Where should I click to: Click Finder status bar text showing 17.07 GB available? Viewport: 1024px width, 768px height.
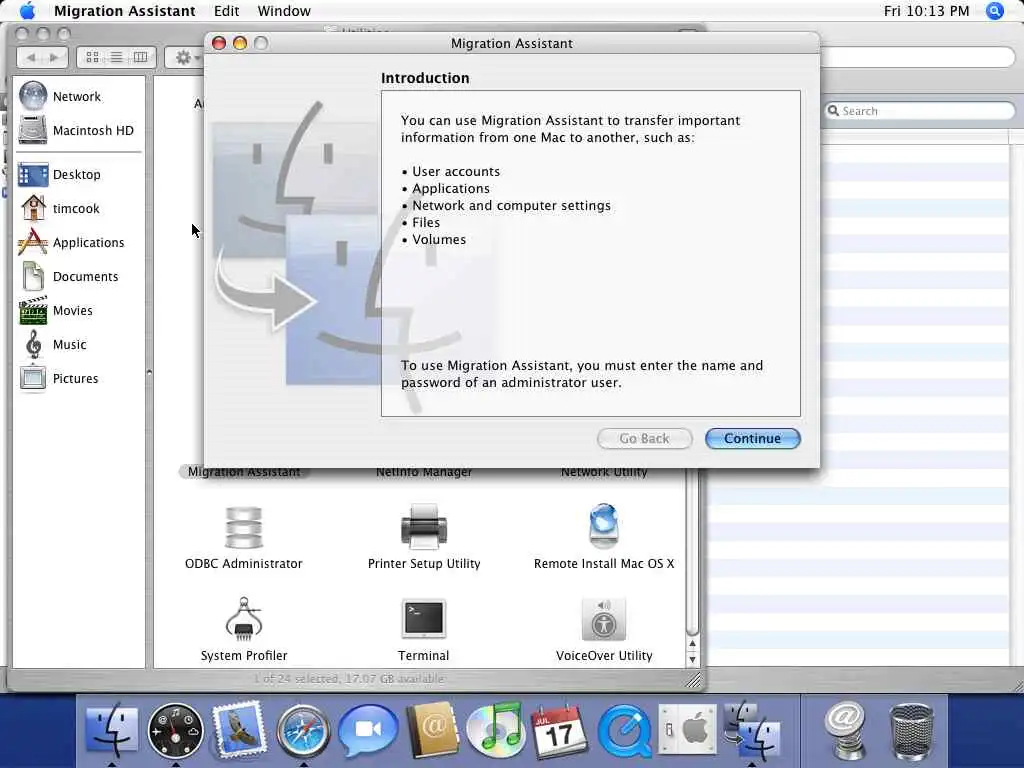coord(349,679)
